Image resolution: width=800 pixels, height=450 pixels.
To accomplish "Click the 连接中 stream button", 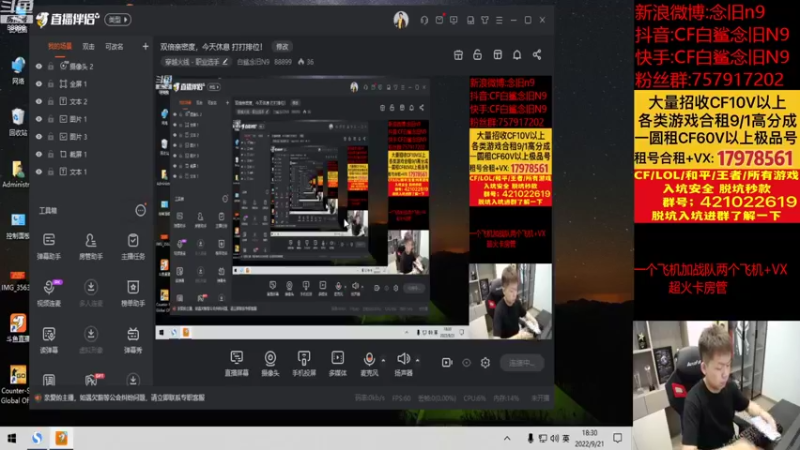I will pyautogui.click(x=522, y=363).
